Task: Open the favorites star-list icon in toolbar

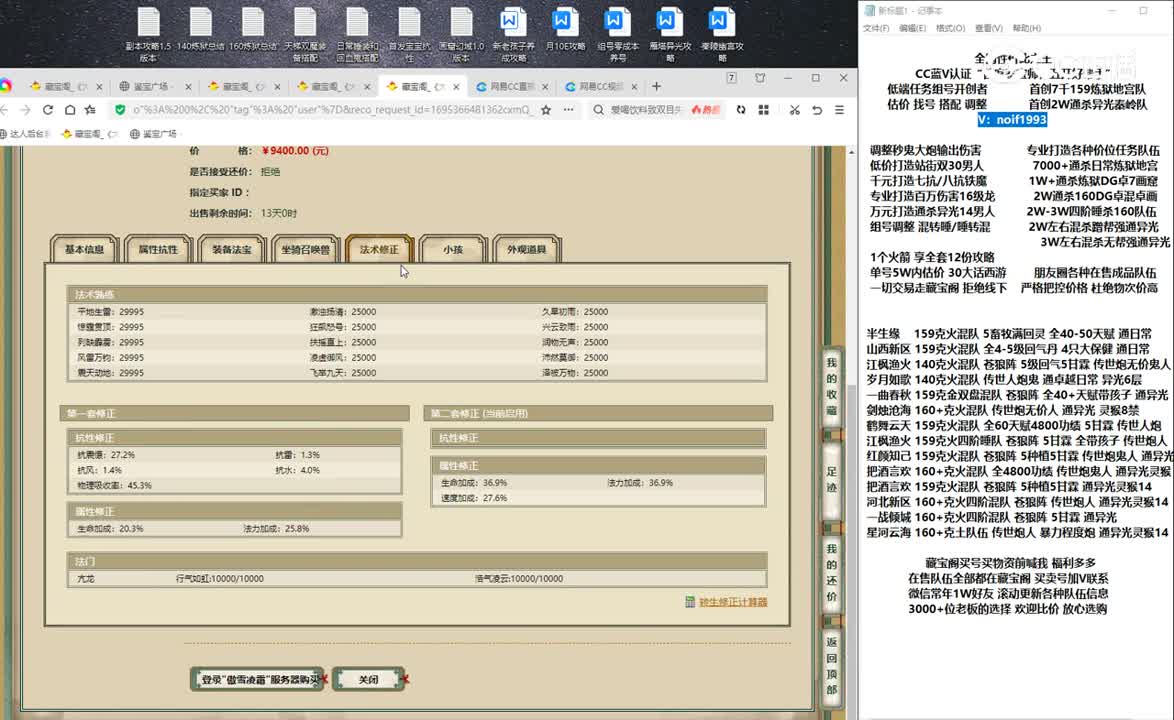Action: pyautogui.click(x=91, y=110)
